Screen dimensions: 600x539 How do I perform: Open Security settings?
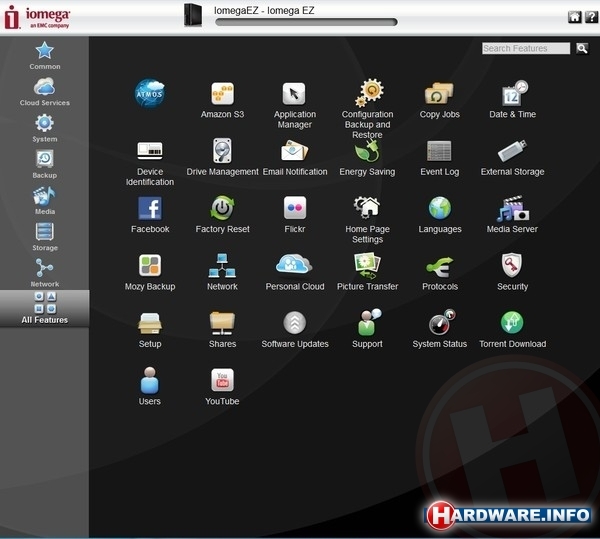(x=512, y=272)
